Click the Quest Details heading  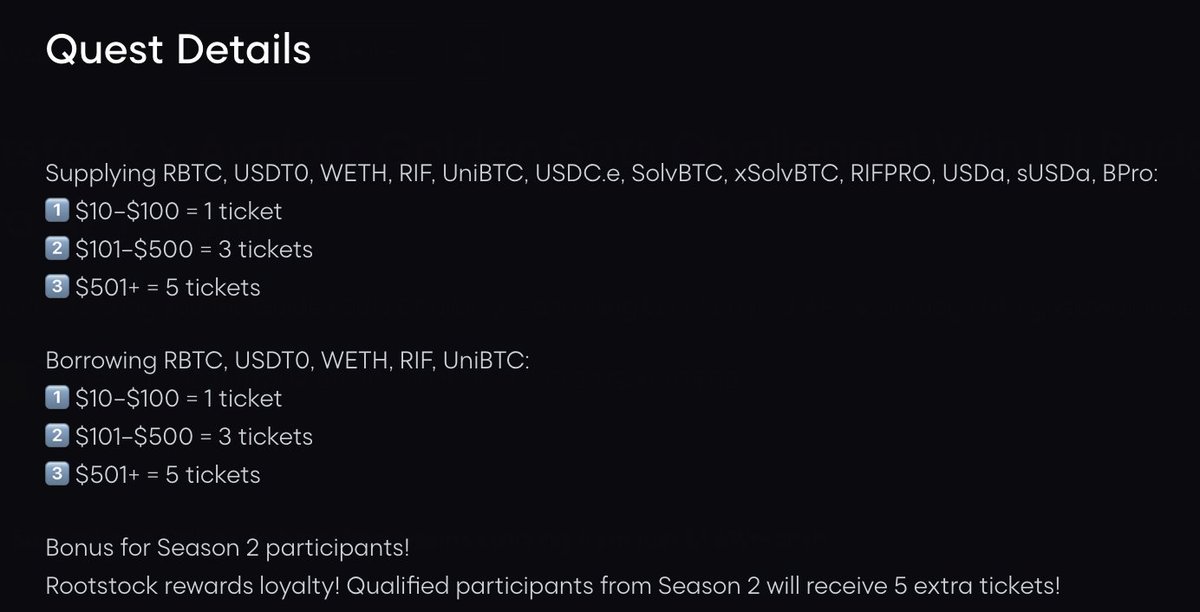point(178,50)
